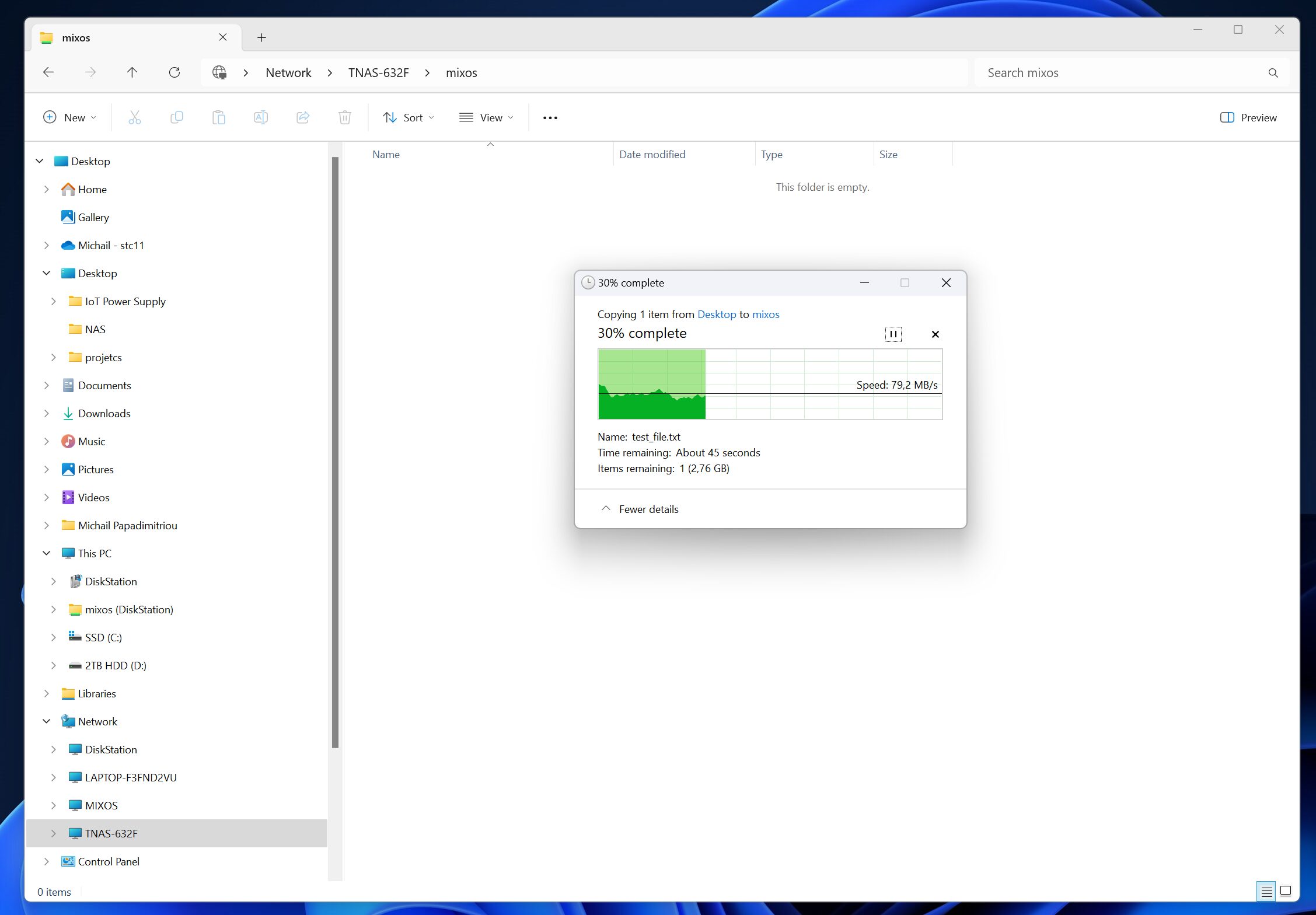This screenshot has width=1316, height=915.
Task: Click the Rename icon in toolbar
Action: click(x=261, y=117)
